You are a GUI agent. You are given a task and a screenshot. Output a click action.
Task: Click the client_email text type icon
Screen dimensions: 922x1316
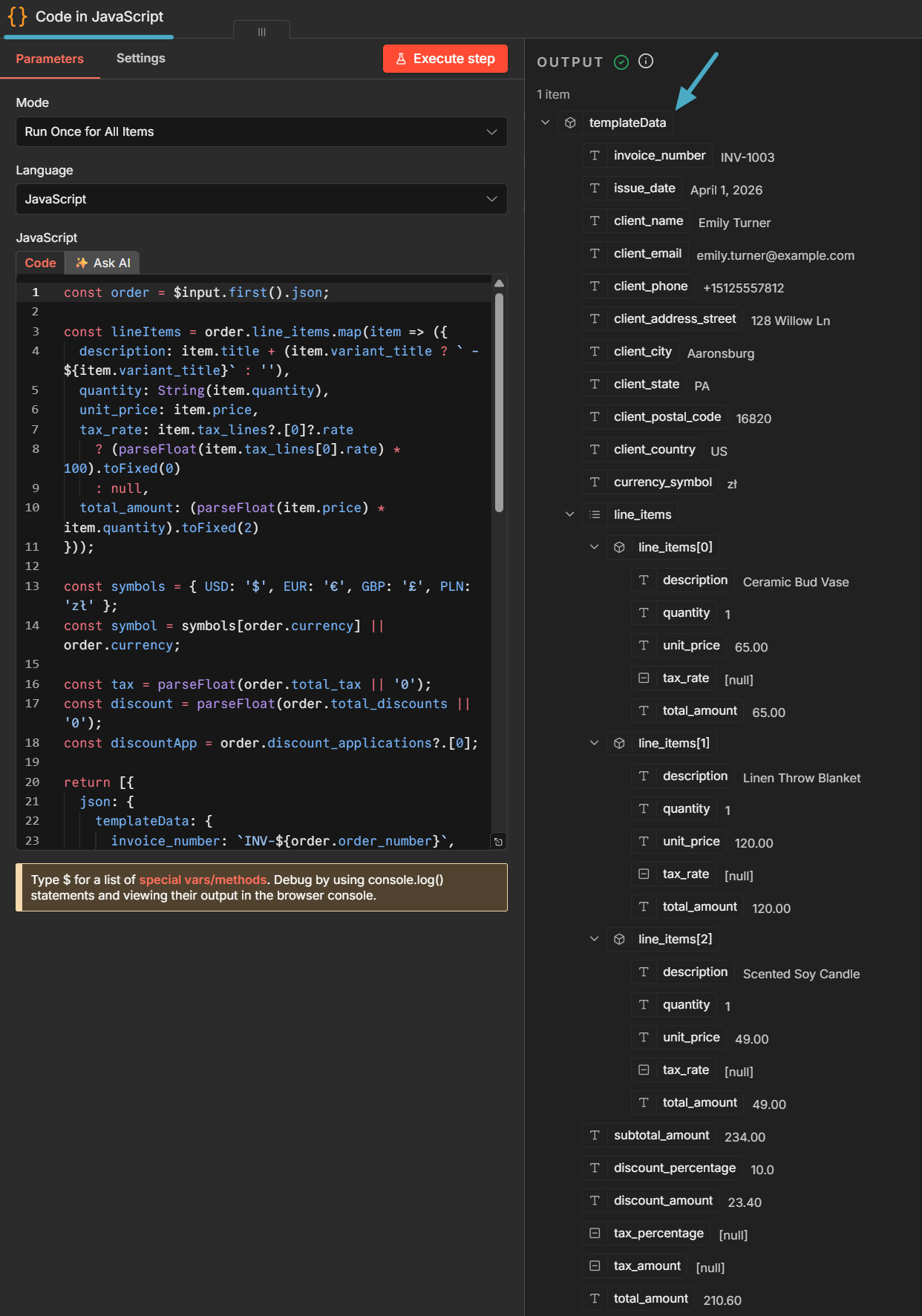[x=595, y=253]
